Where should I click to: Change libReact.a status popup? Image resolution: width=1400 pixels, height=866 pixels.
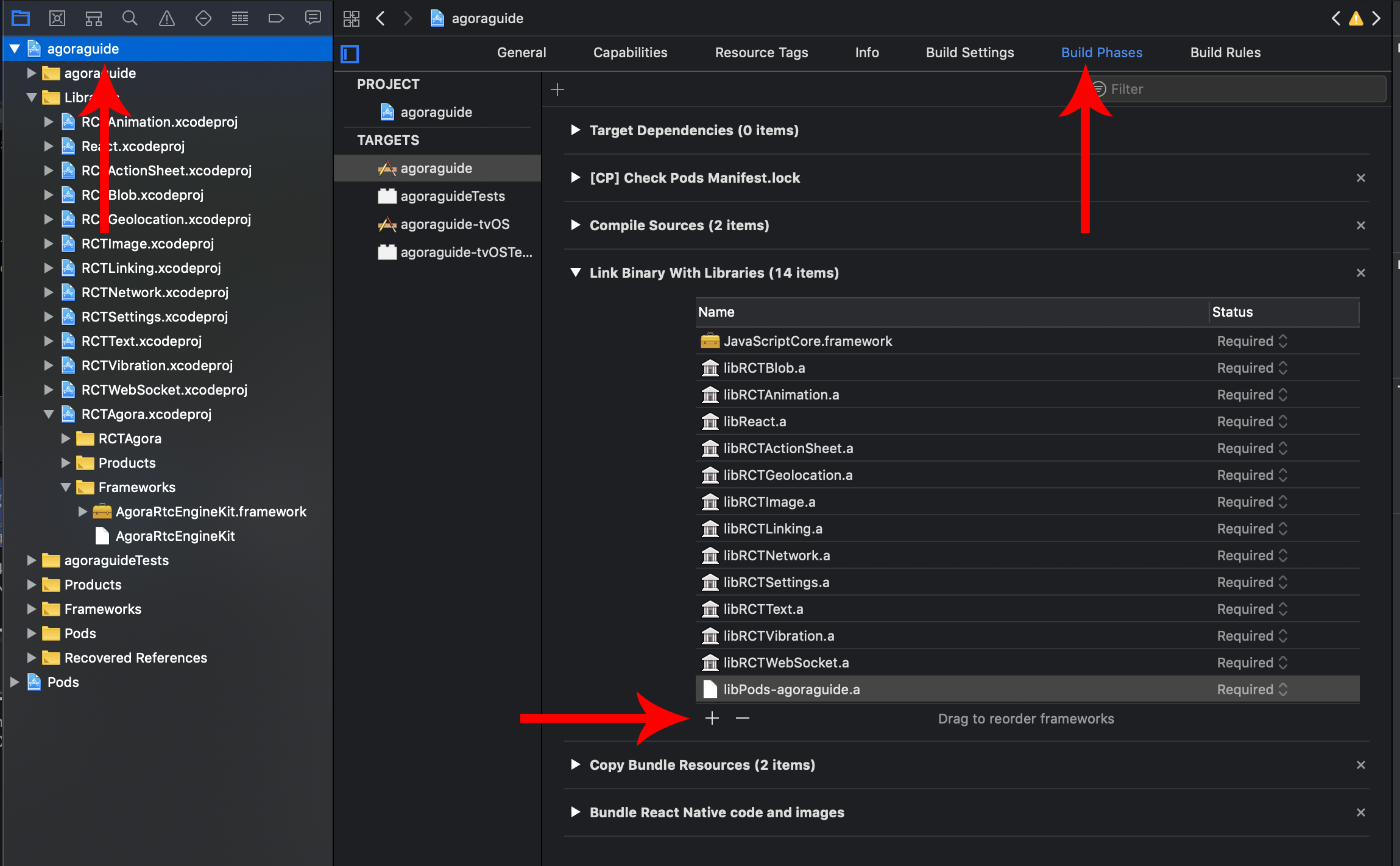click(1252, 421)
